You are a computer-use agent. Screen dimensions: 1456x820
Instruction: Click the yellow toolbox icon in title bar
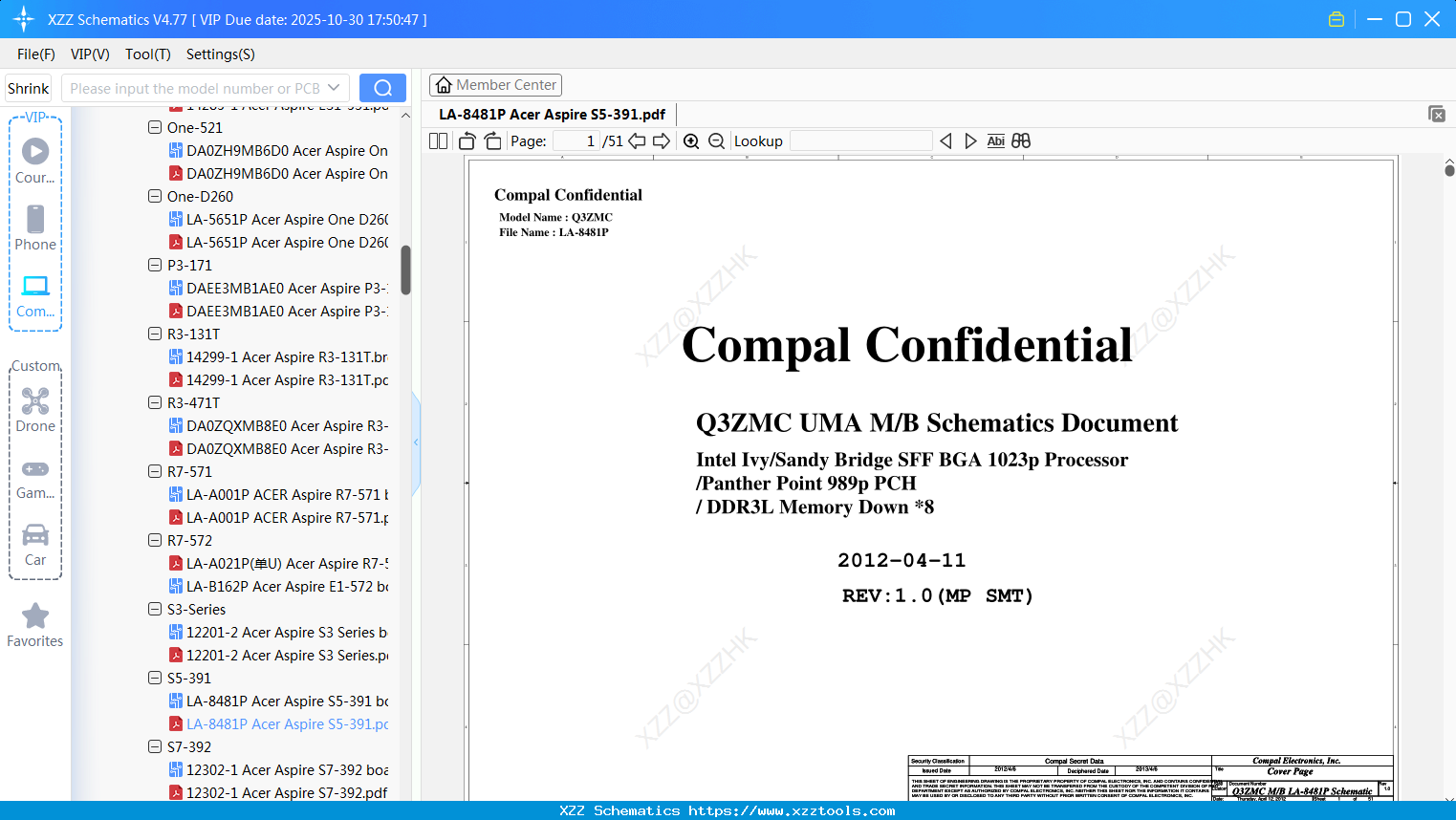coord(1336,19)
